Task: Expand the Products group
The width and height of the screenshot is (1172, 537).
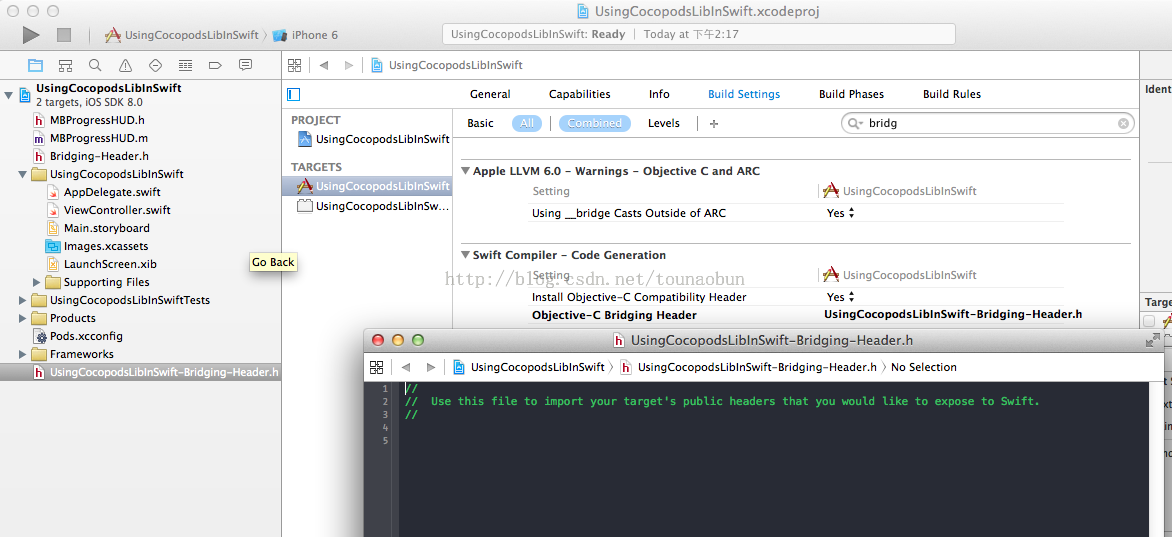Action: [22, 318]
